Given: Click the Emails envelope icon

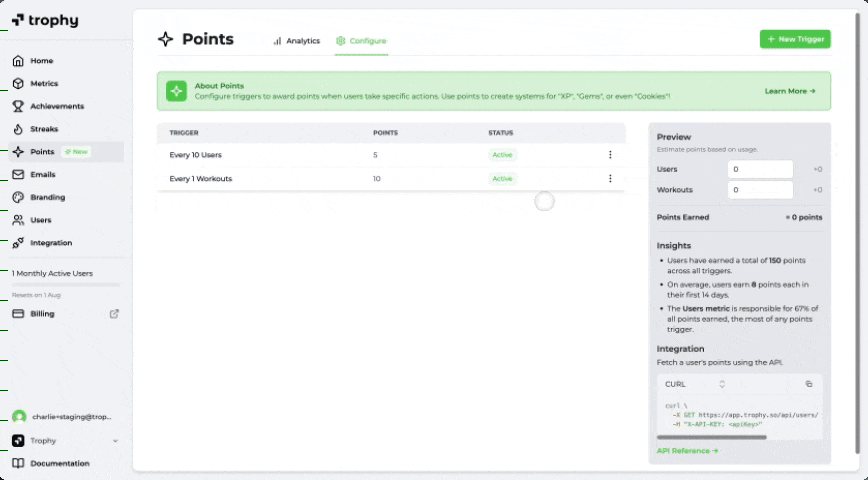Looking at the screenshot, I should [18, 174].
